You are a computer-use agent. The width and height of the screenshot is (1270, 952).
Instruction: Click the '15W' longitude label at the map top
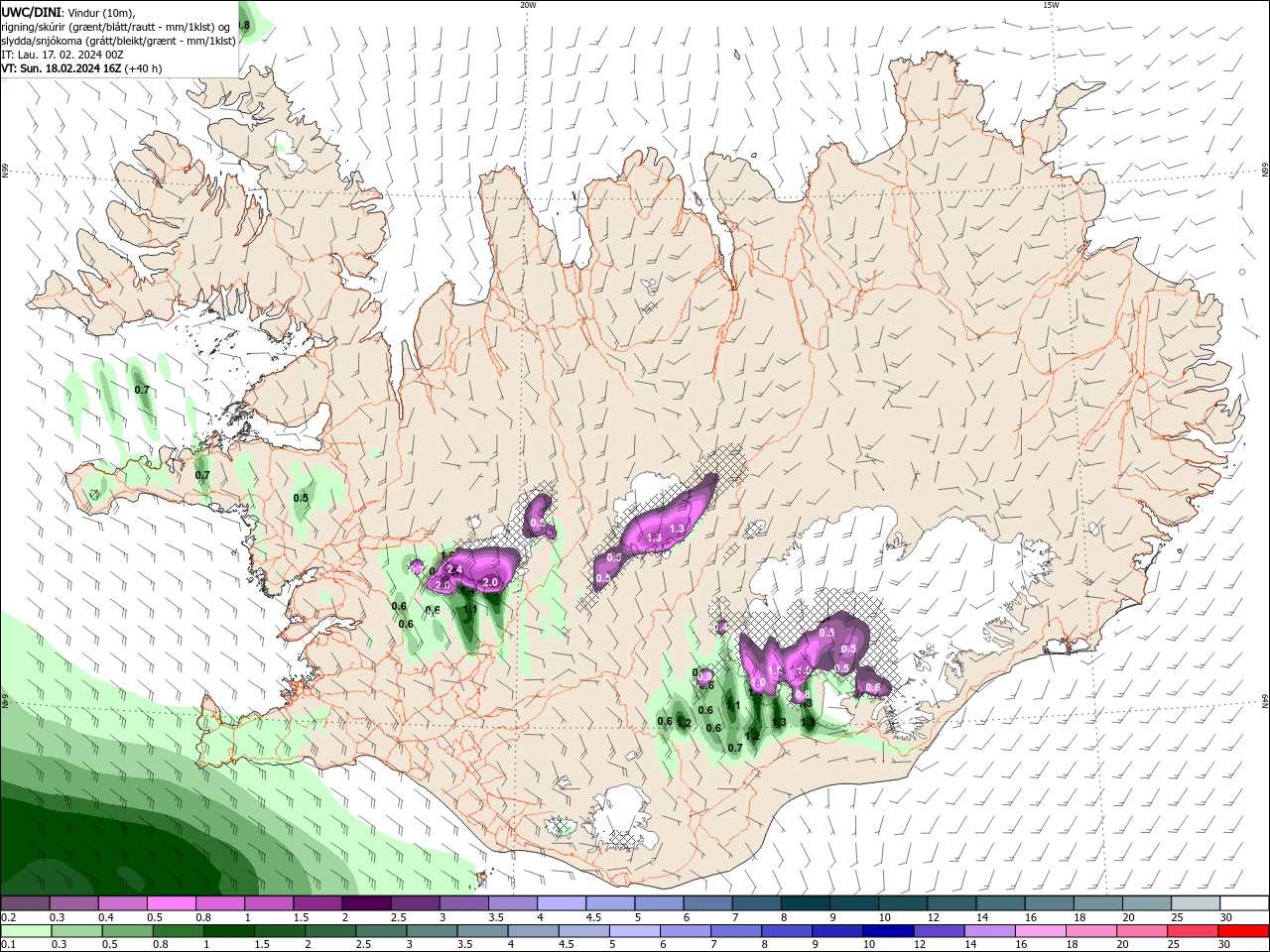pyautogui.click(x=1051, y=5)
